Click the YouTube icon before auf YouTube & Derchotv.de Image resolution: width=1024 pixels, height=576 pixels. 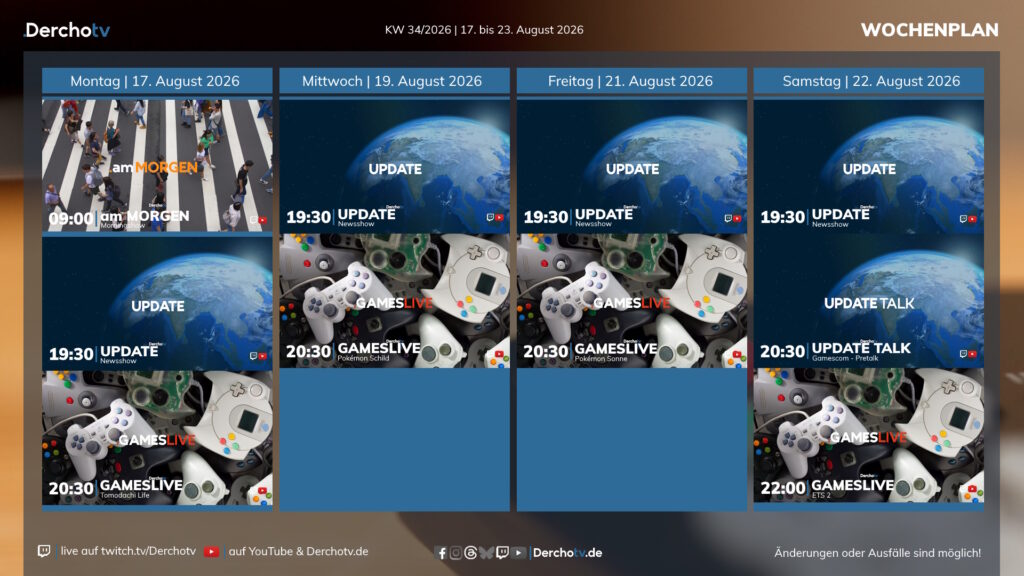211,552
